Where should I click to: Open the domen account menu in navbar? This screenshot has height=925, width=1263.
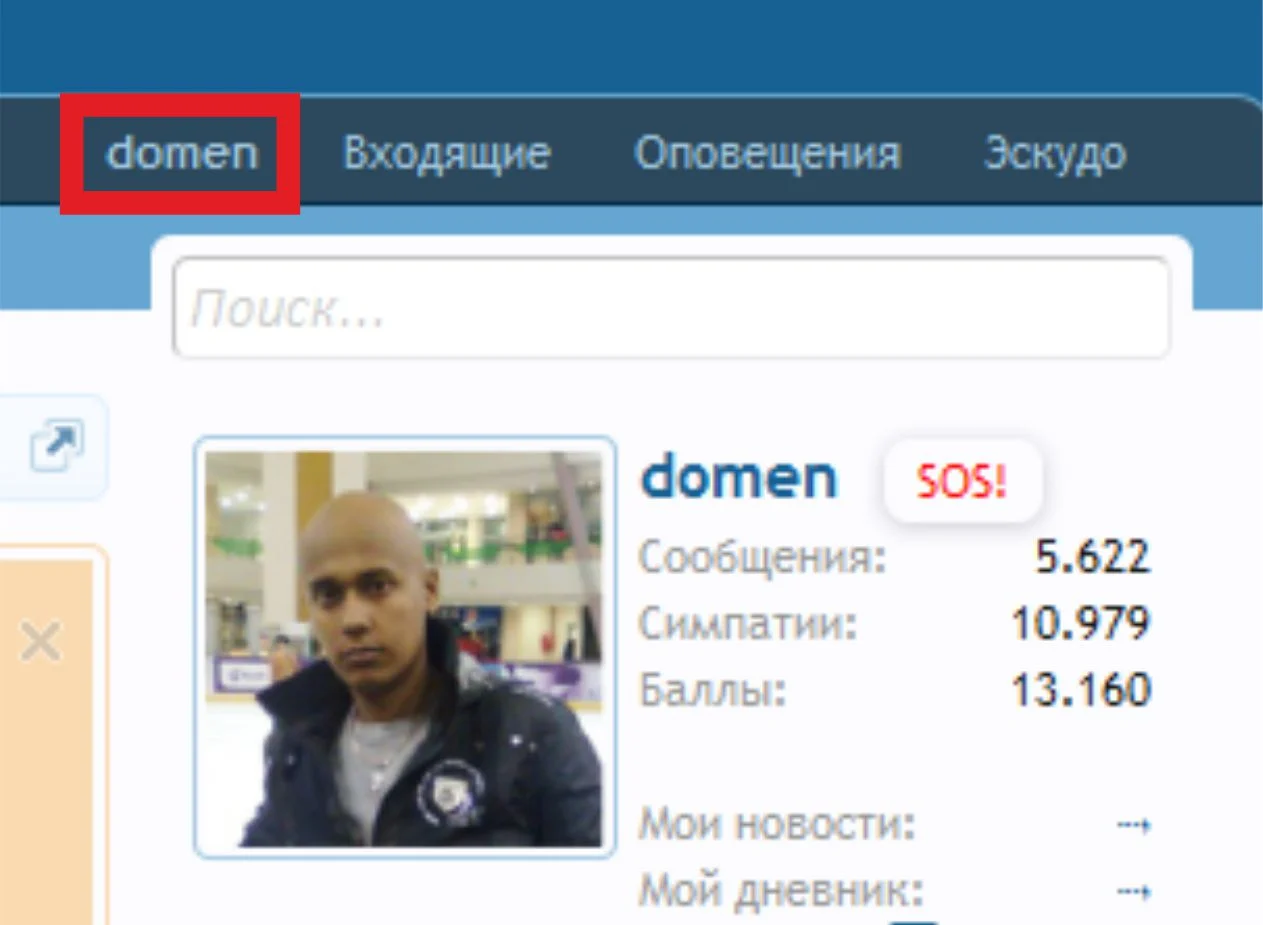[x=182, y=154]
